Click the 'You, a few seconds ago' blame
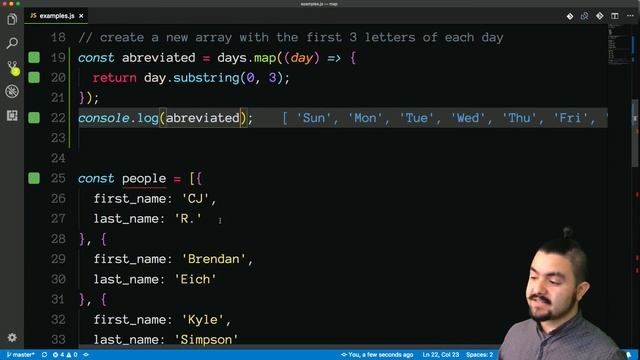The width and height of the screenshot is (640, 360). (x=377, y=355)
